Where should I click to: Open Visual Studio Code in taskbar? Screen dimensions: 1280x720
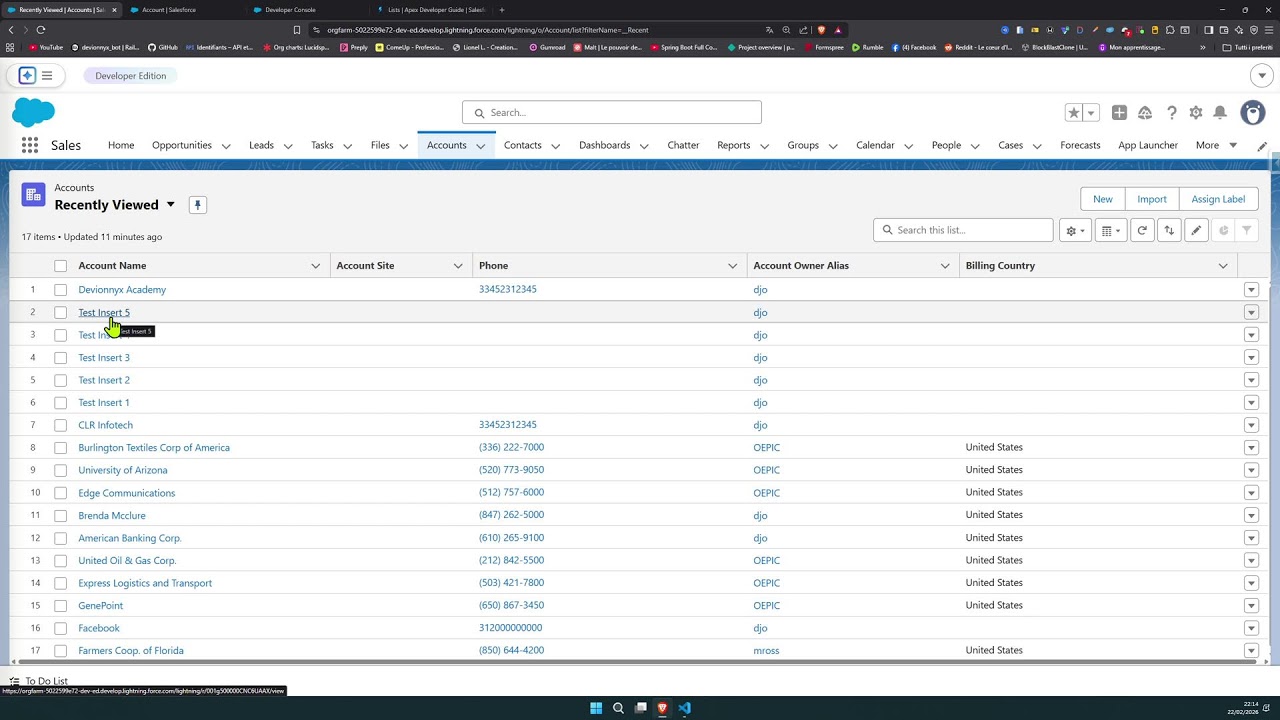click(x=684, y=708)
